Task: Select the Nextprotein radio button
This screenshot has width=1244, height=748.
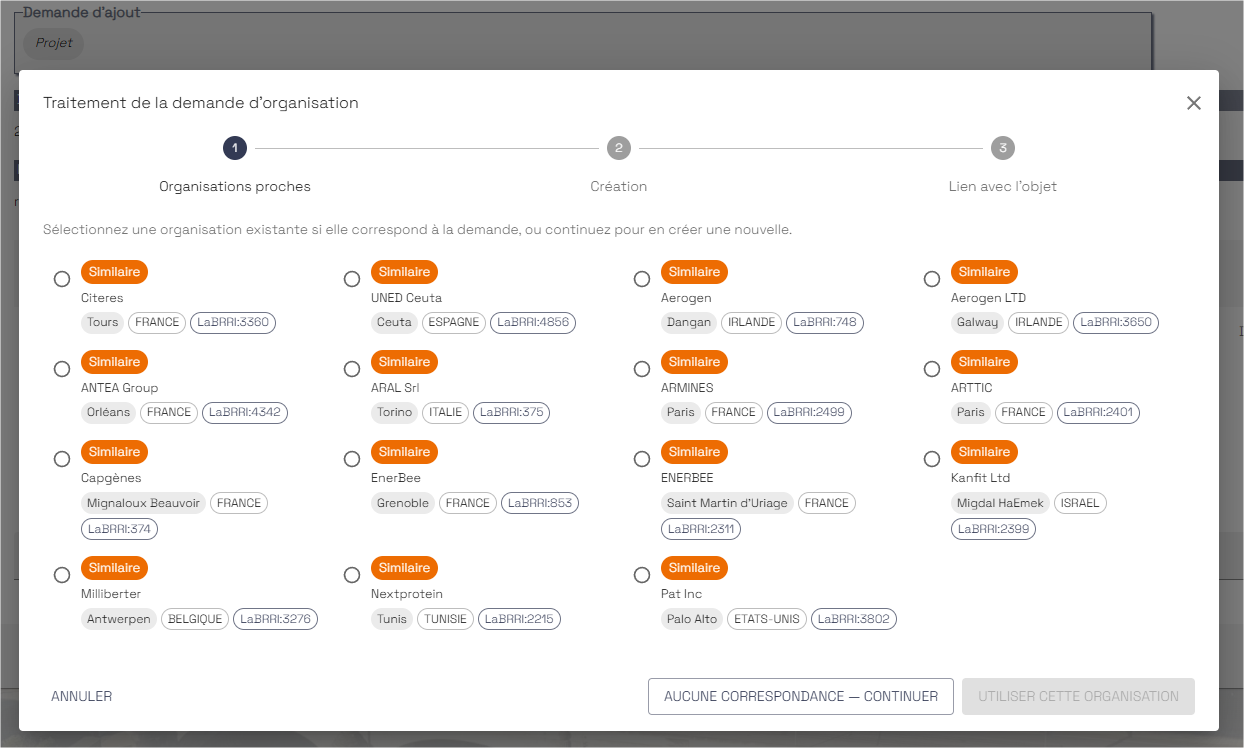Action: tap(352, 575)
